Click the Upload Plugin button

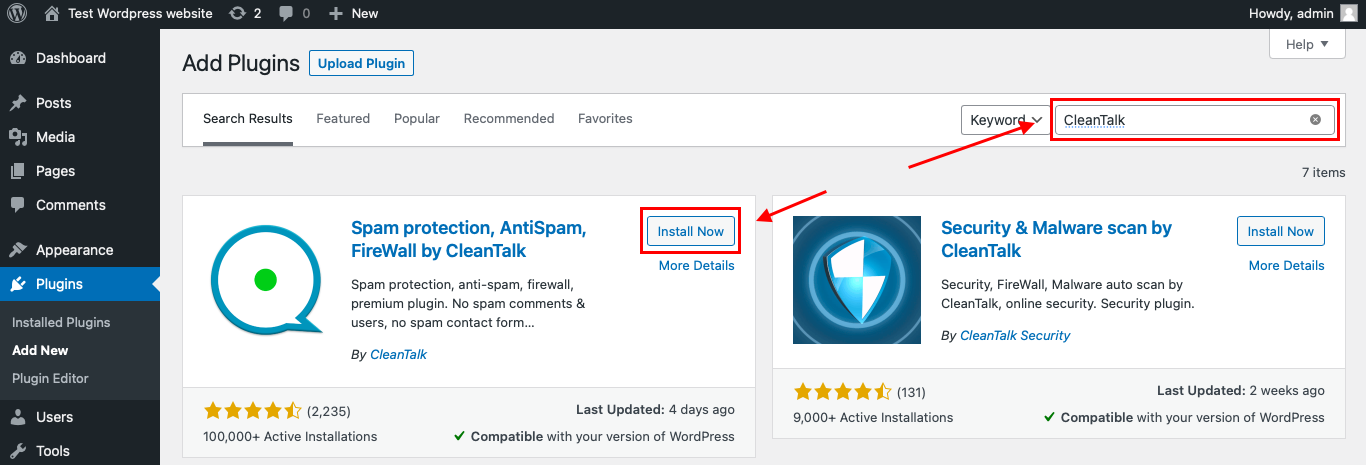pos(361,63)
